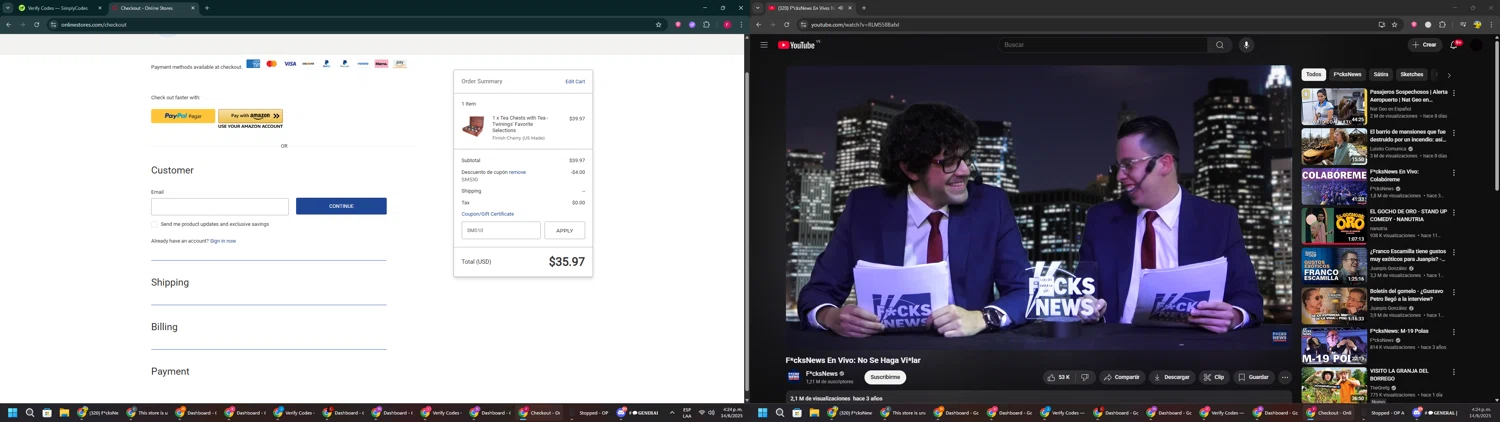Image resolution: width=1500 pixels, height=422 pixels.
Task: Subscribe with the Suscribirme button
Action: [x=885, y=377]
